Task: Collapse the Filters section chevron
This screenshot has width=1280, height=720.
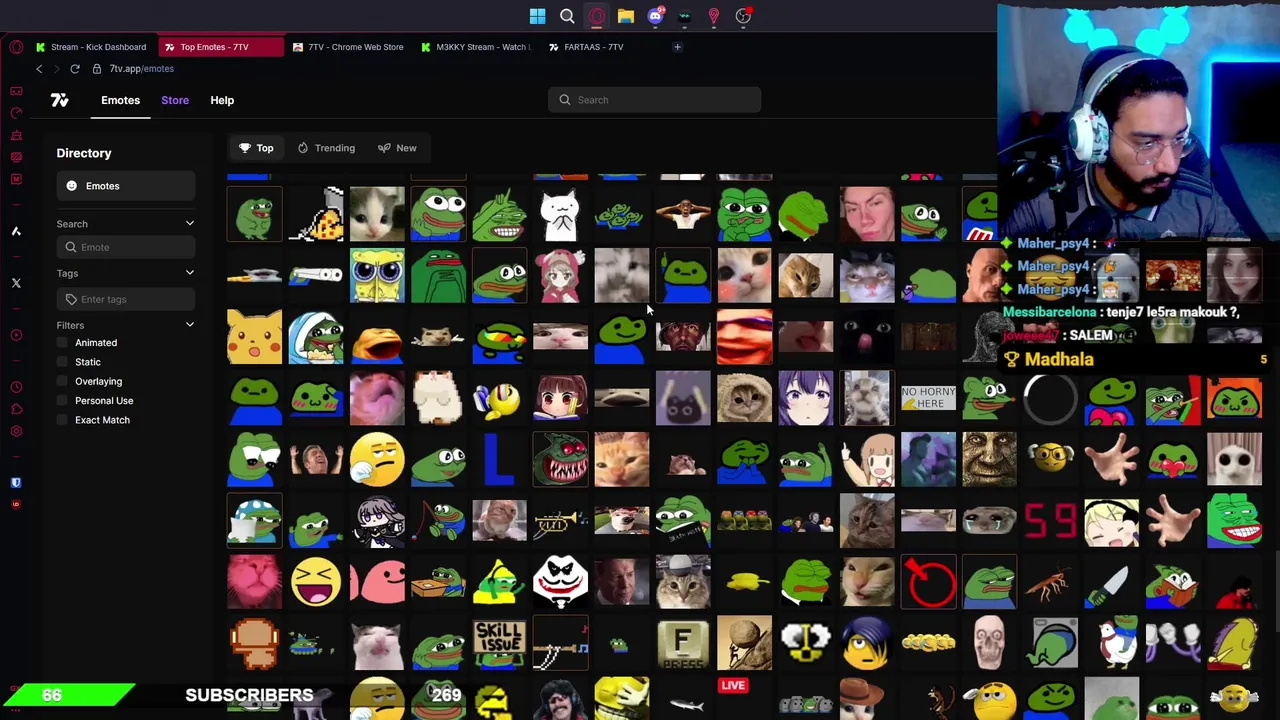Action: pyautogui.click(x=189, y=325)
